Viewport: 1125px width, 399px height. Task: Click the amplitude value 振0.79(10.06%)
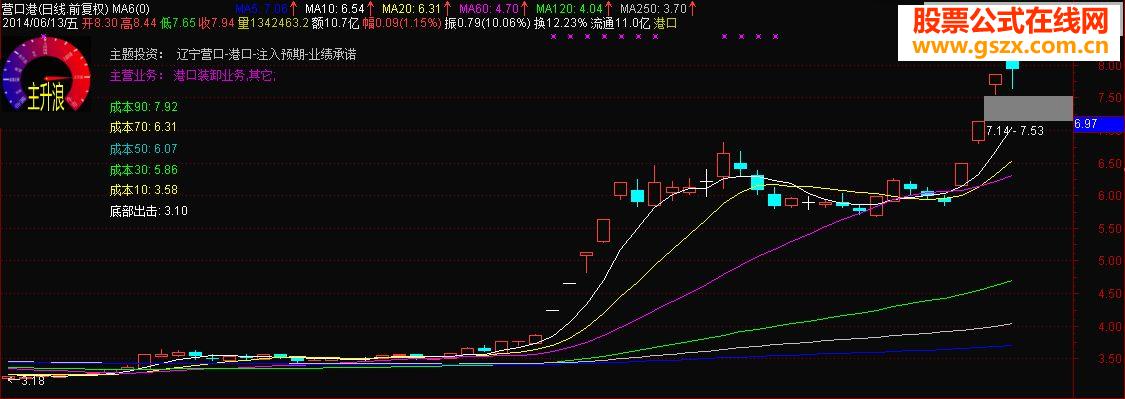(488, 23)
